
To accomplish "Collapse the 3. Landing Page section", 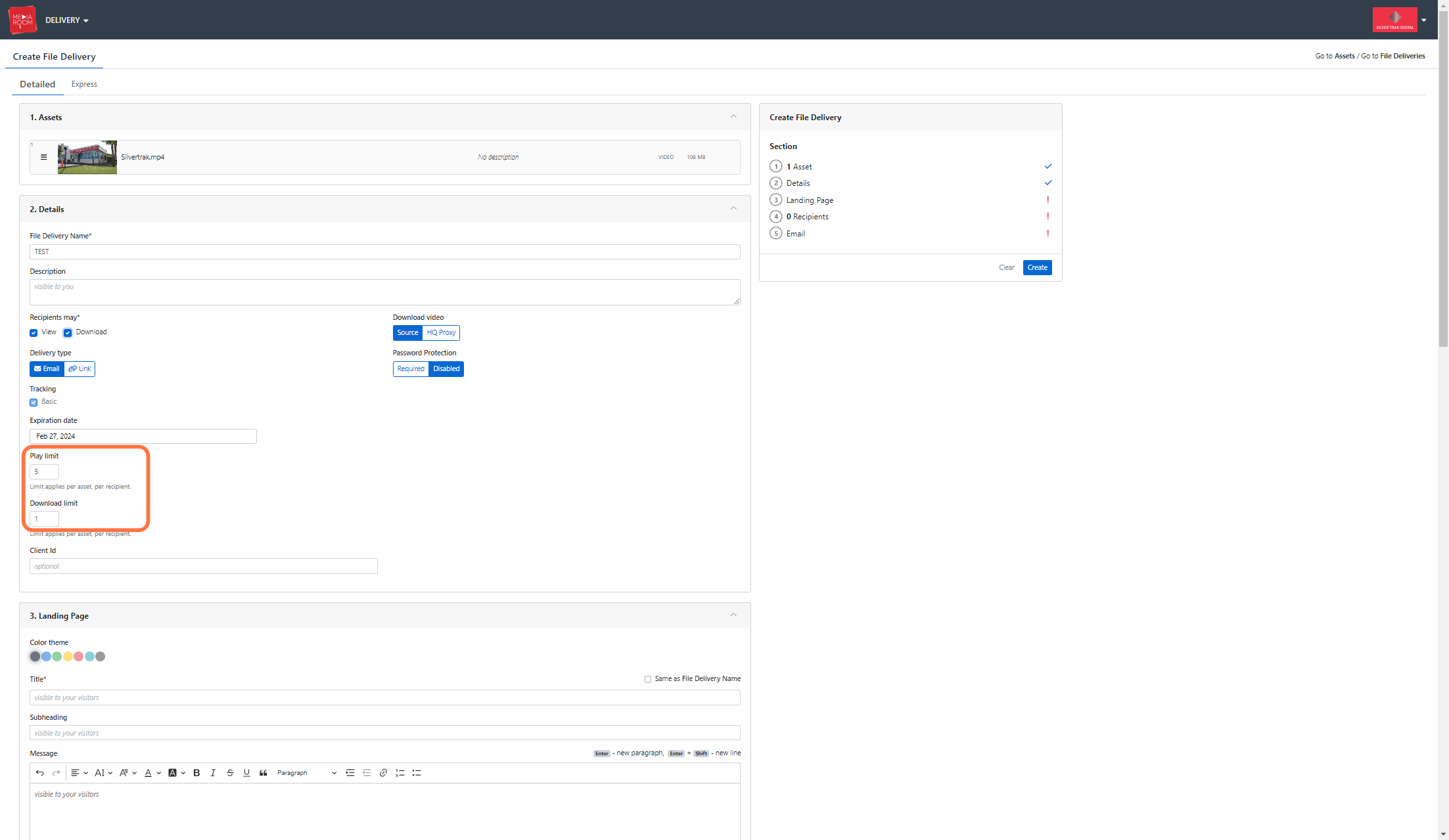I will pyautogui.click(x=733, y=615).
